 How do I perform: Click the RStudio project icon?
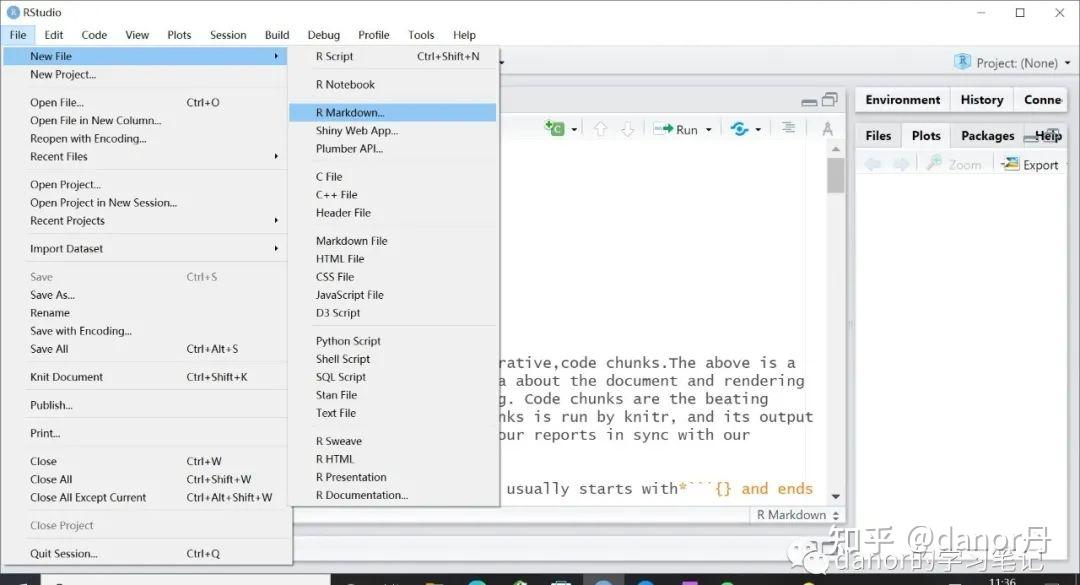pos(961,62)
